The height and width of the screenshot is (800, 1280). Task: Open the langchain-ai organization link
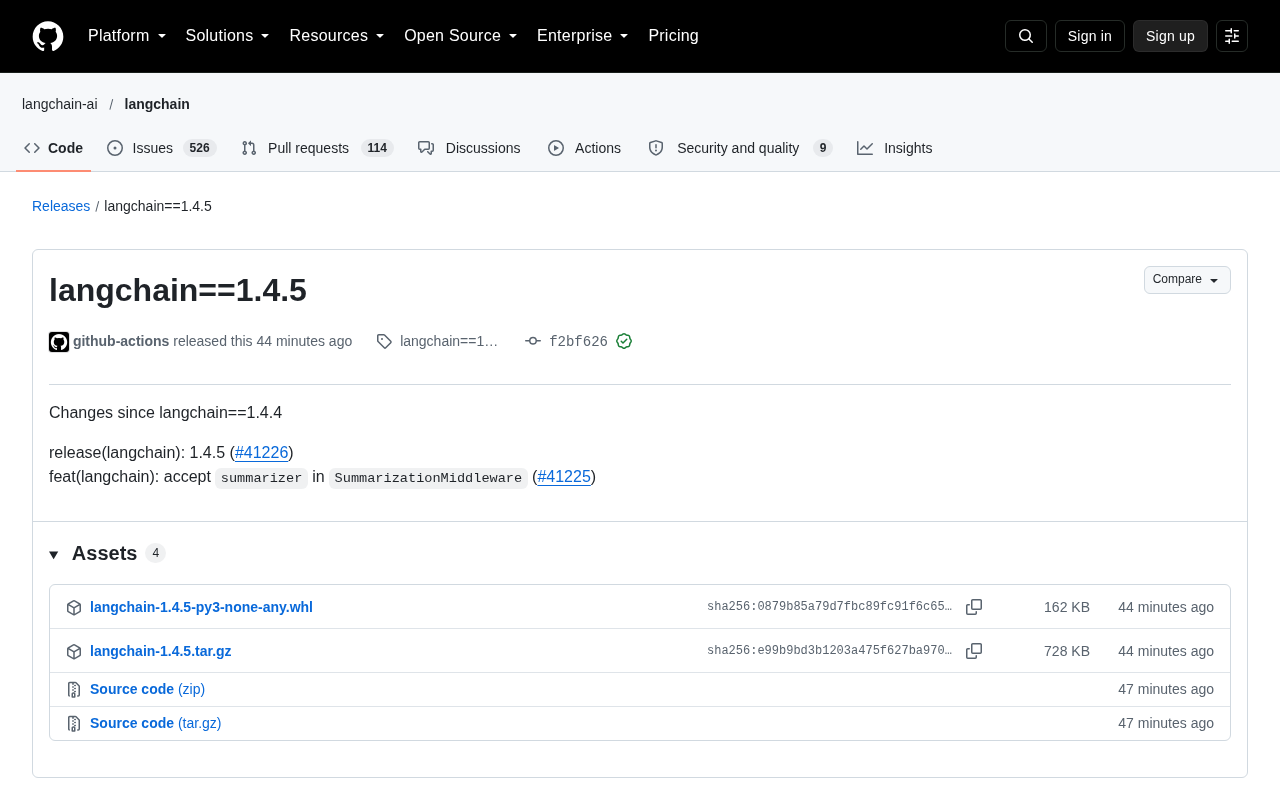tap(60, 104)
